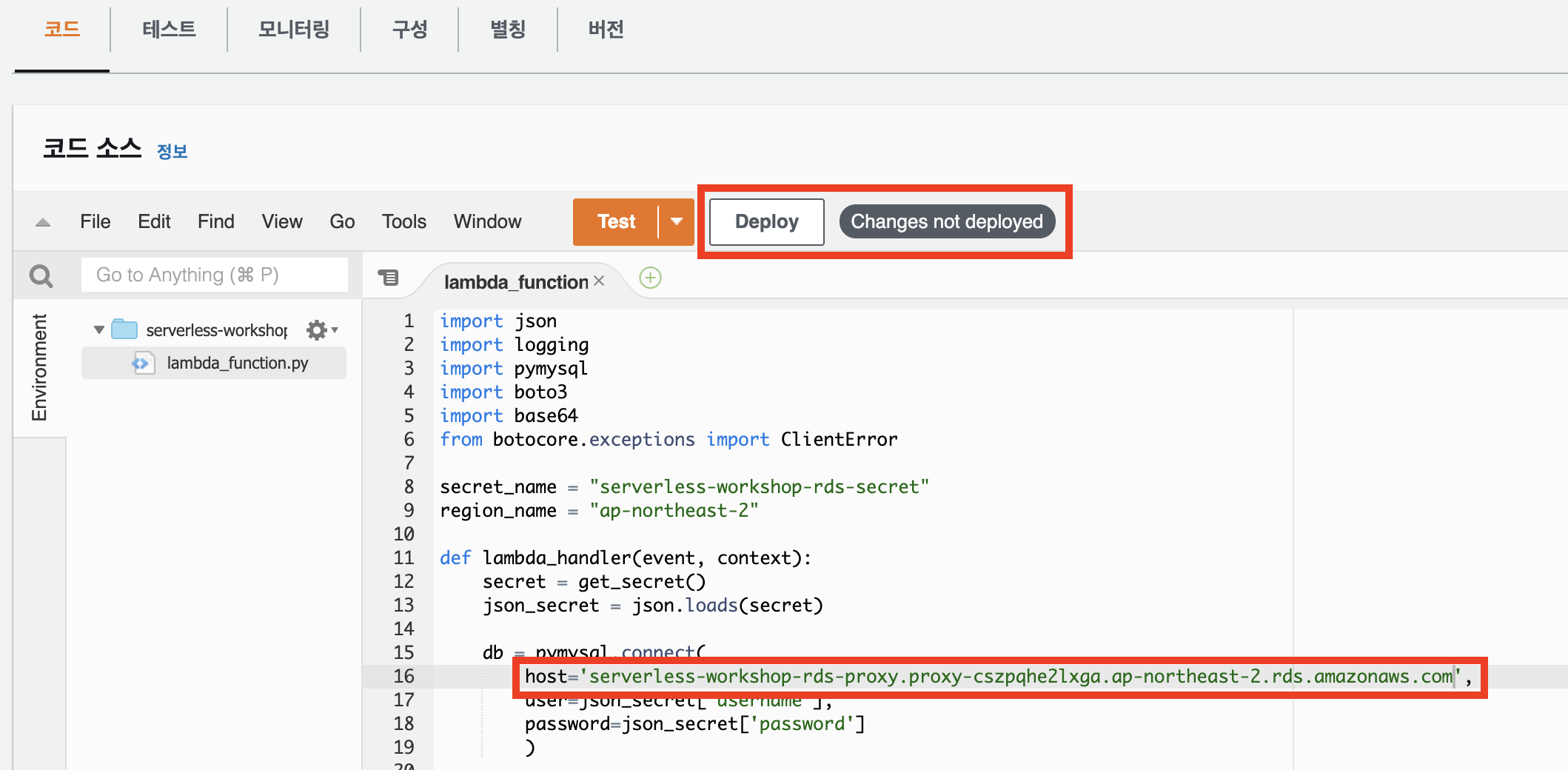Open the View menu
1568x770 pixels.
pos(282,221)
